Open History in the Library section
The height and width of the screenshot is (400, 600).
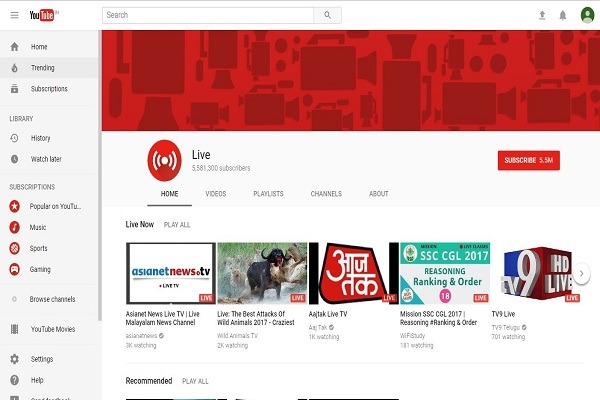(x=49, y=138)
